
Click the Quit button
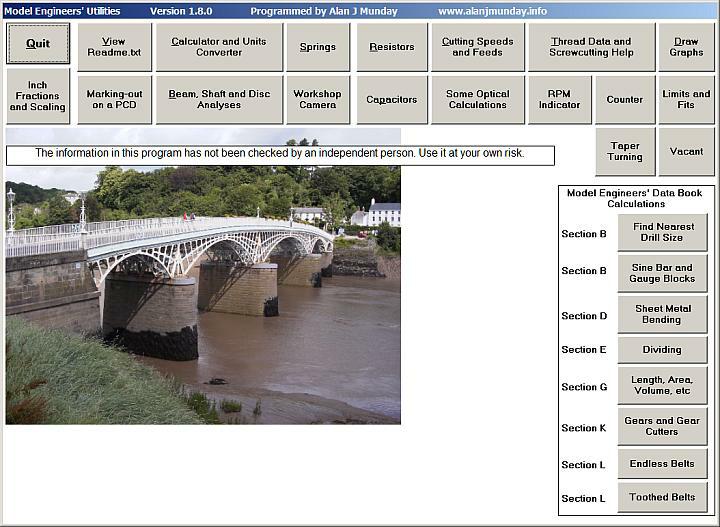point(38,44)
